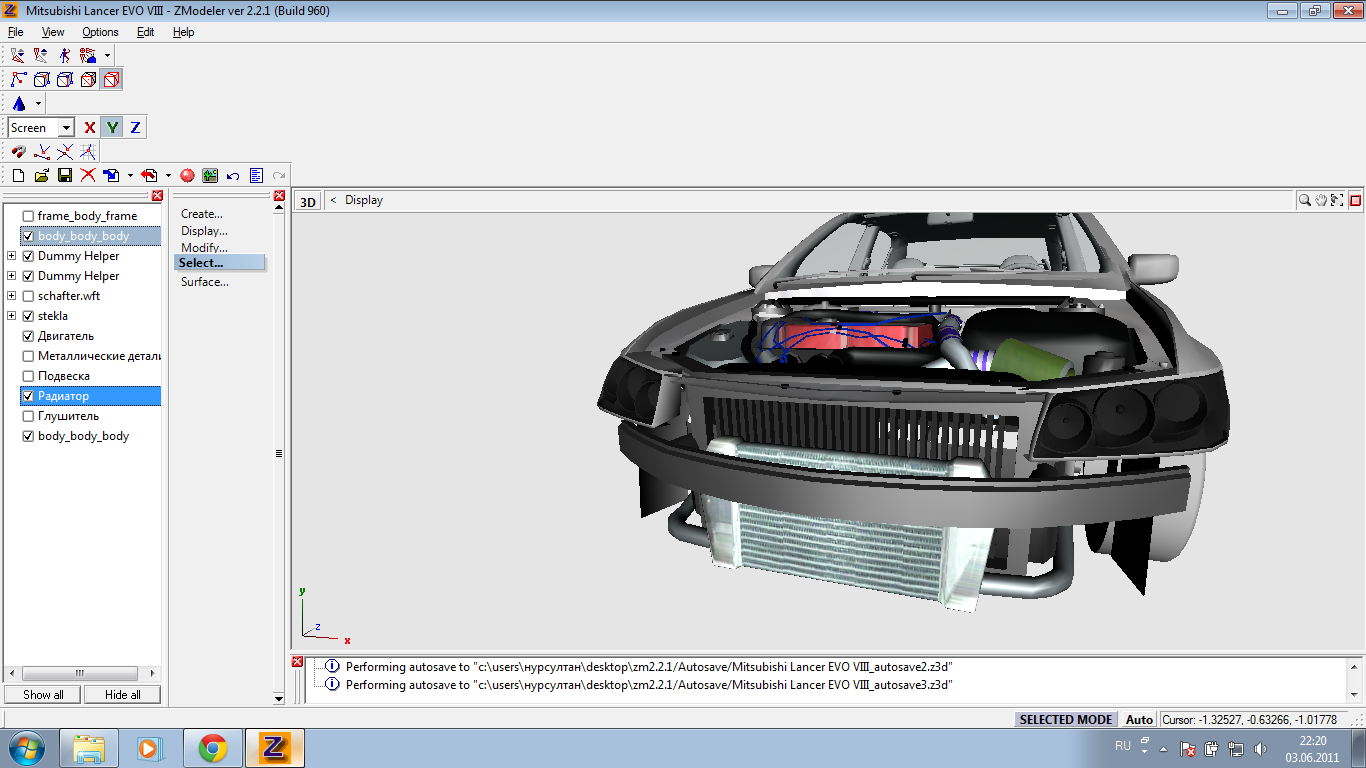
Task: Close the message log panel
Action: click(x=298, y=662)
